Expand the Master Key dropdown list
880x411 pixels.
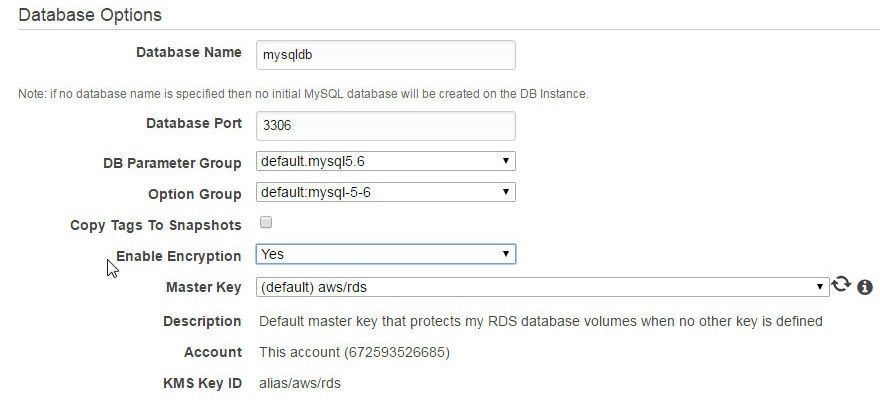(x=542, y=287)
